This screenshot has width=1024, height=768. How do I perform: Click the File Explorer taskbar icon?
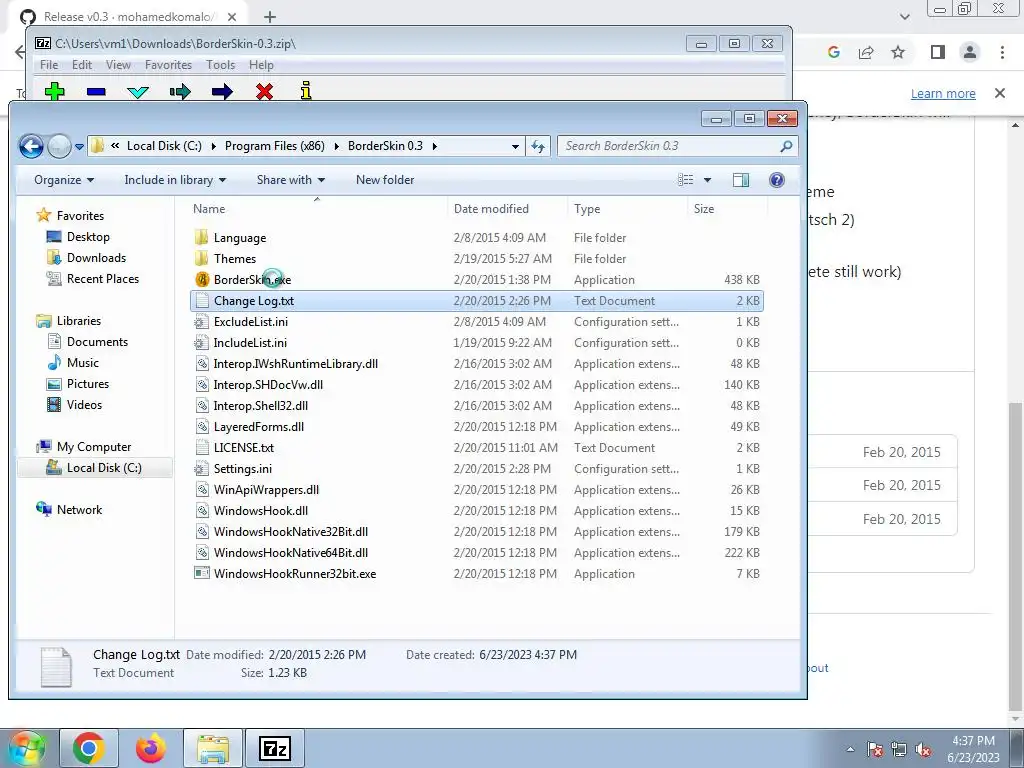click(212, 748)
